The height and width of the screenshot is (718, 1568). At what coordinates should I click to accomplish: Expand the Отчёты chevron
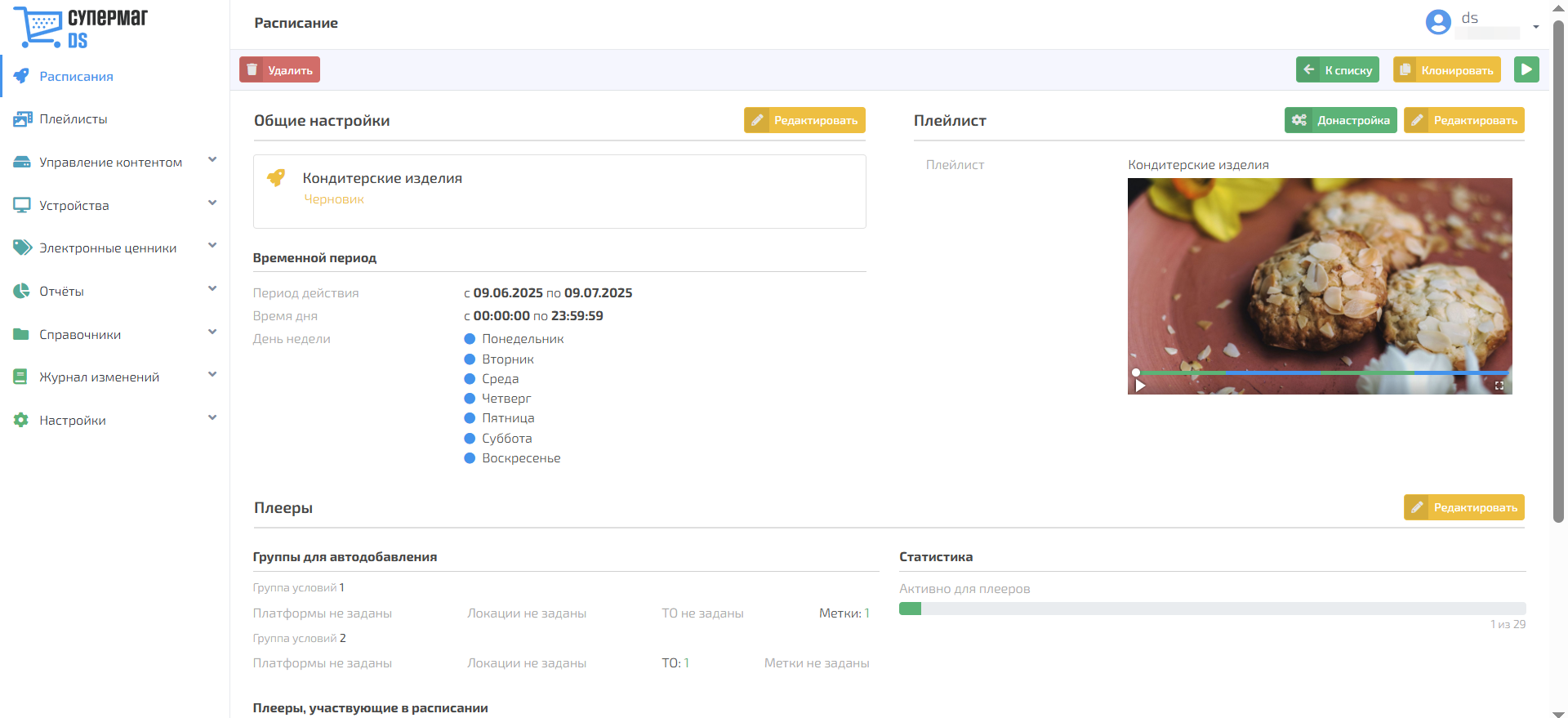(x=212, y=289)
